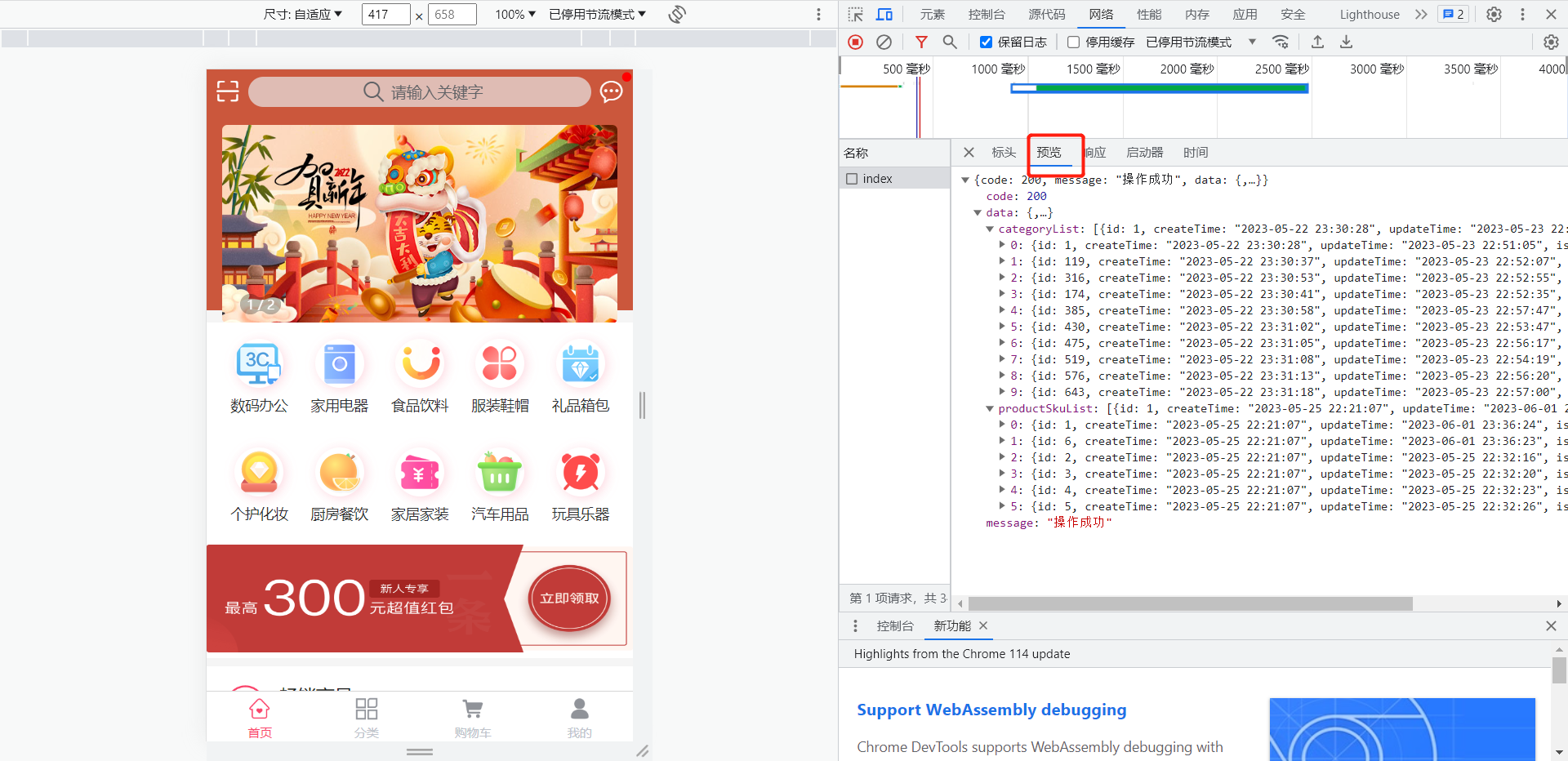This screenshot has height=761, width=1568.
Task: Open the 尺寸 自适应 dropdown
Action: point(303,15)
